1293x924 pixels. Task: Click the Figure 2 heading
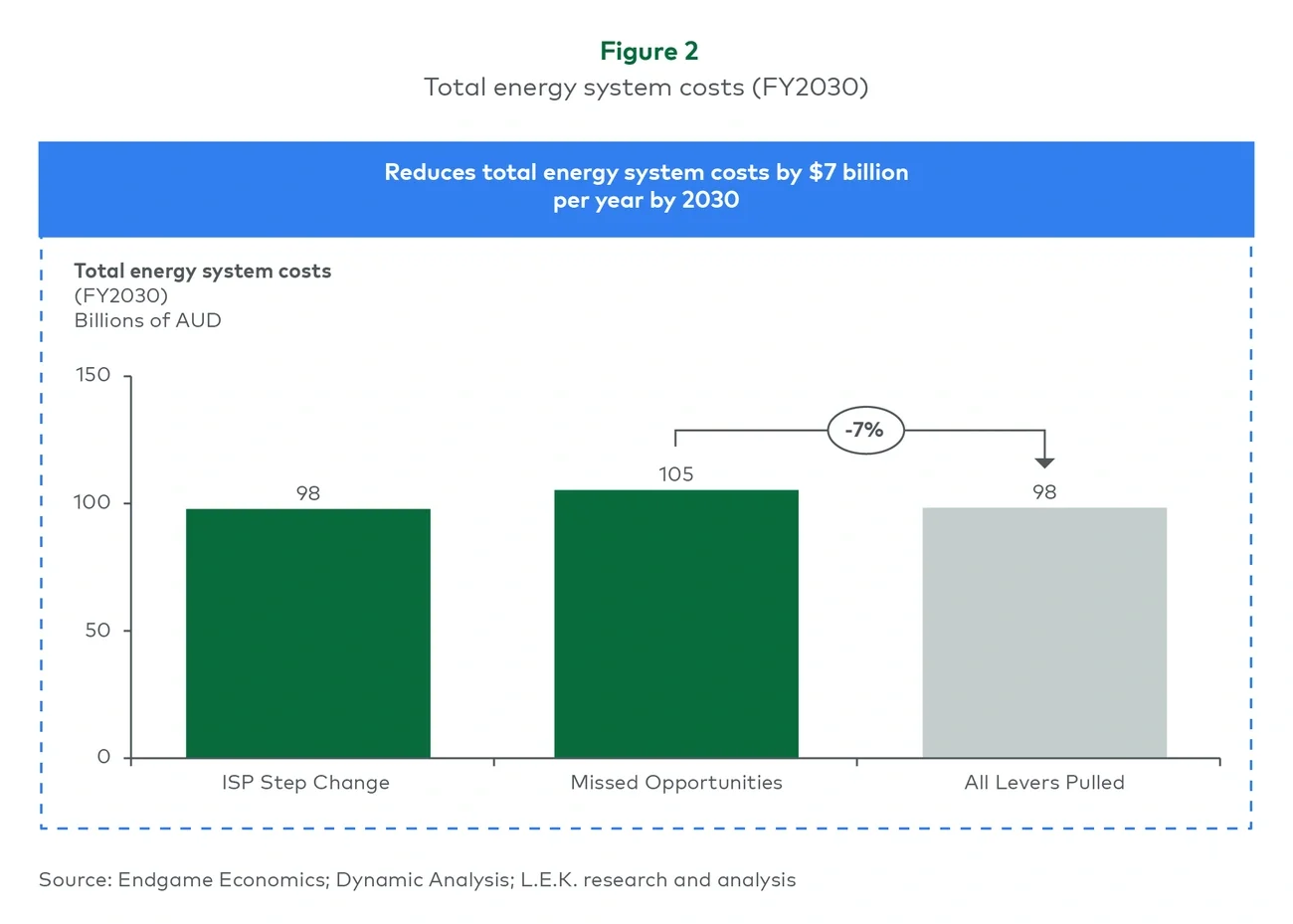(x=648, y=51)
